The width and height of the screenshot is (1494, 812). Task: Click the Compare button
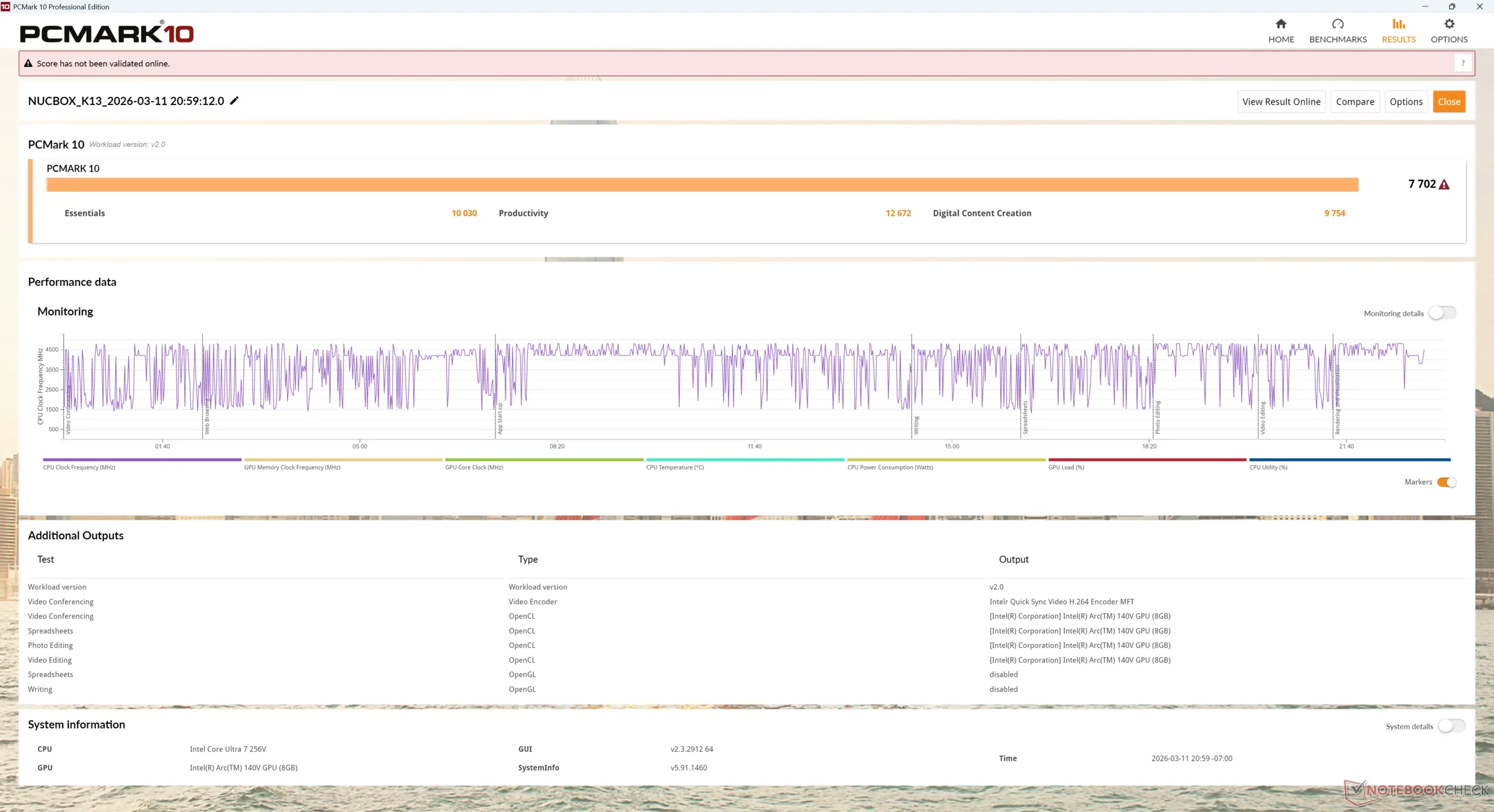[1355, 102]
